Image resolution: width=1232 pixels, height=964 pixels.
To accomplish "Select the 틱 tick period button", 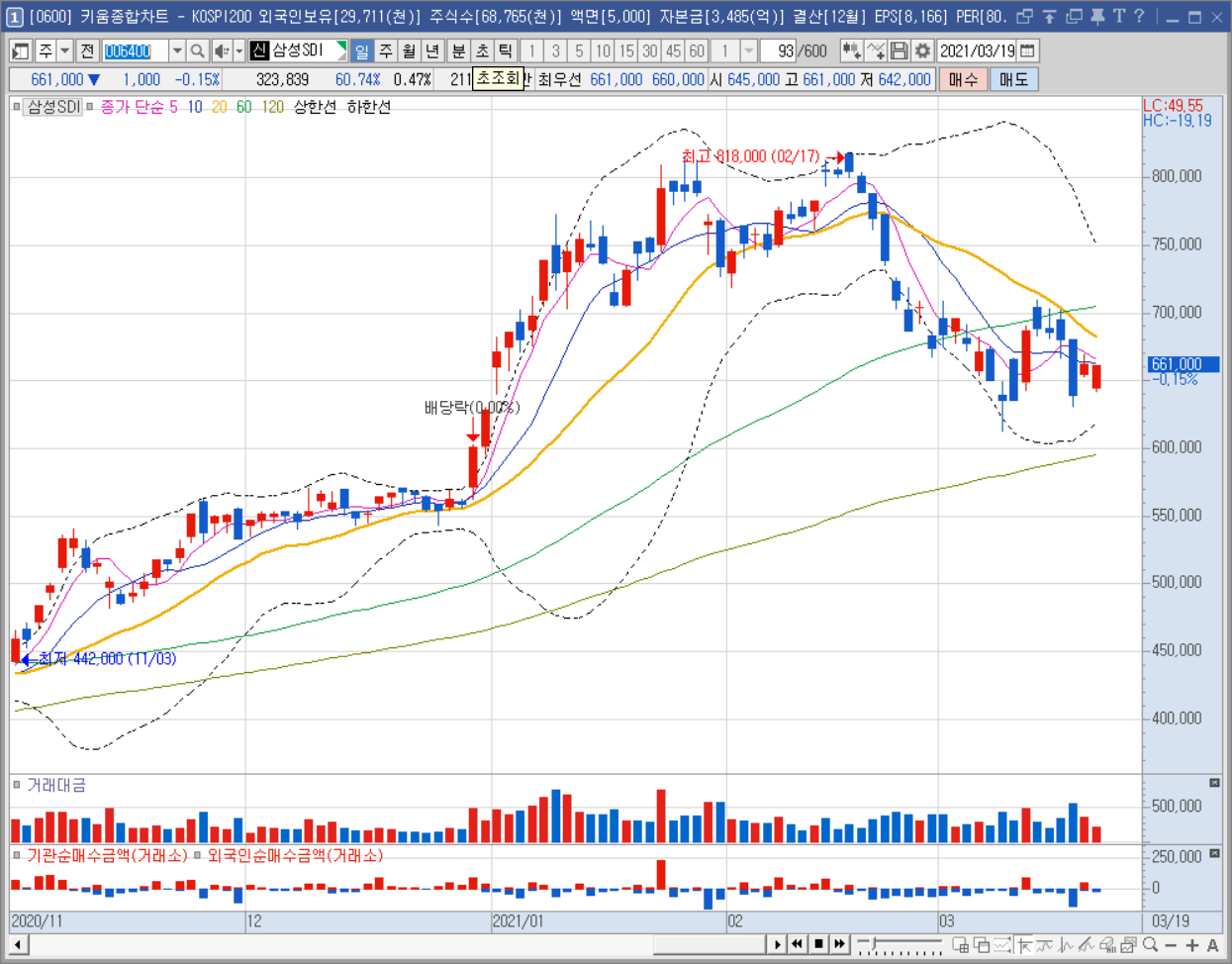I will click(506, 50).
